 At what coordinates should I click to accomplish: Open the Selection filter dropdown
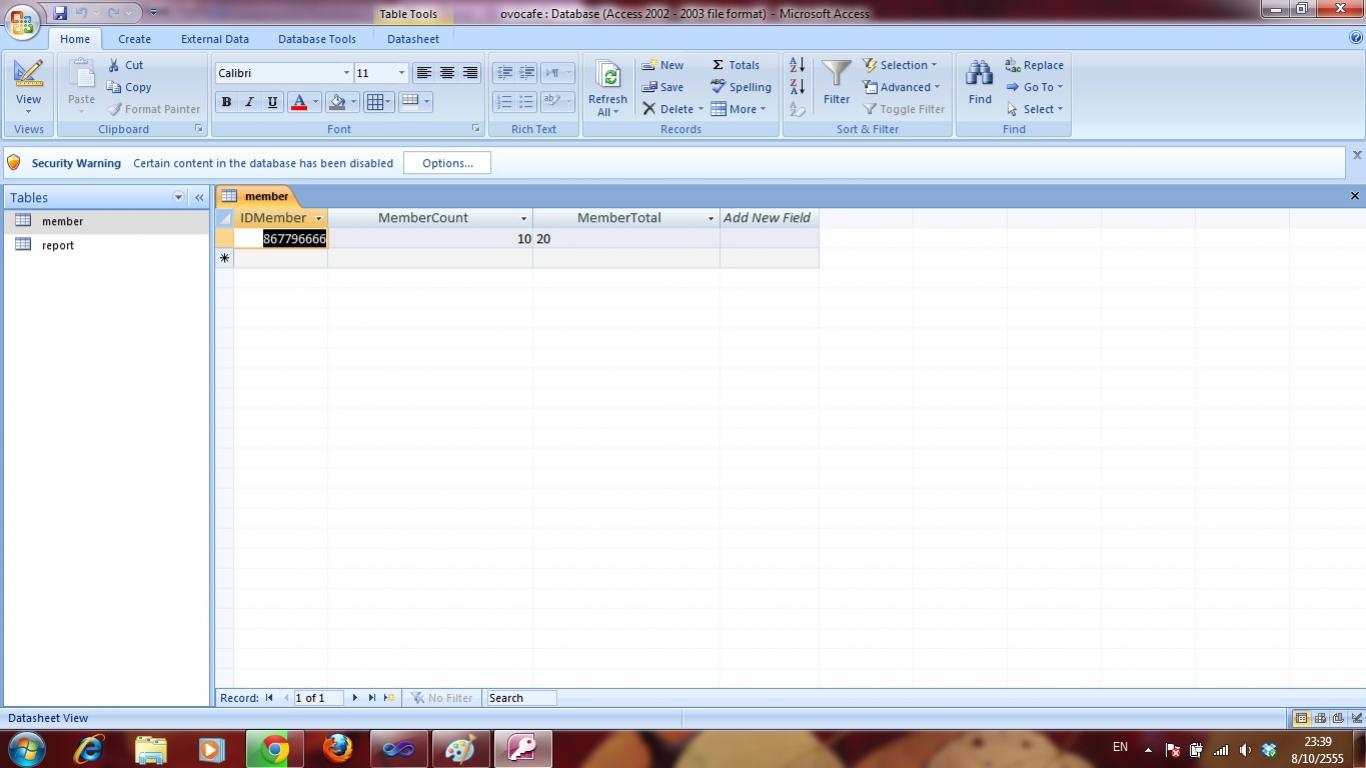(900, 65)
